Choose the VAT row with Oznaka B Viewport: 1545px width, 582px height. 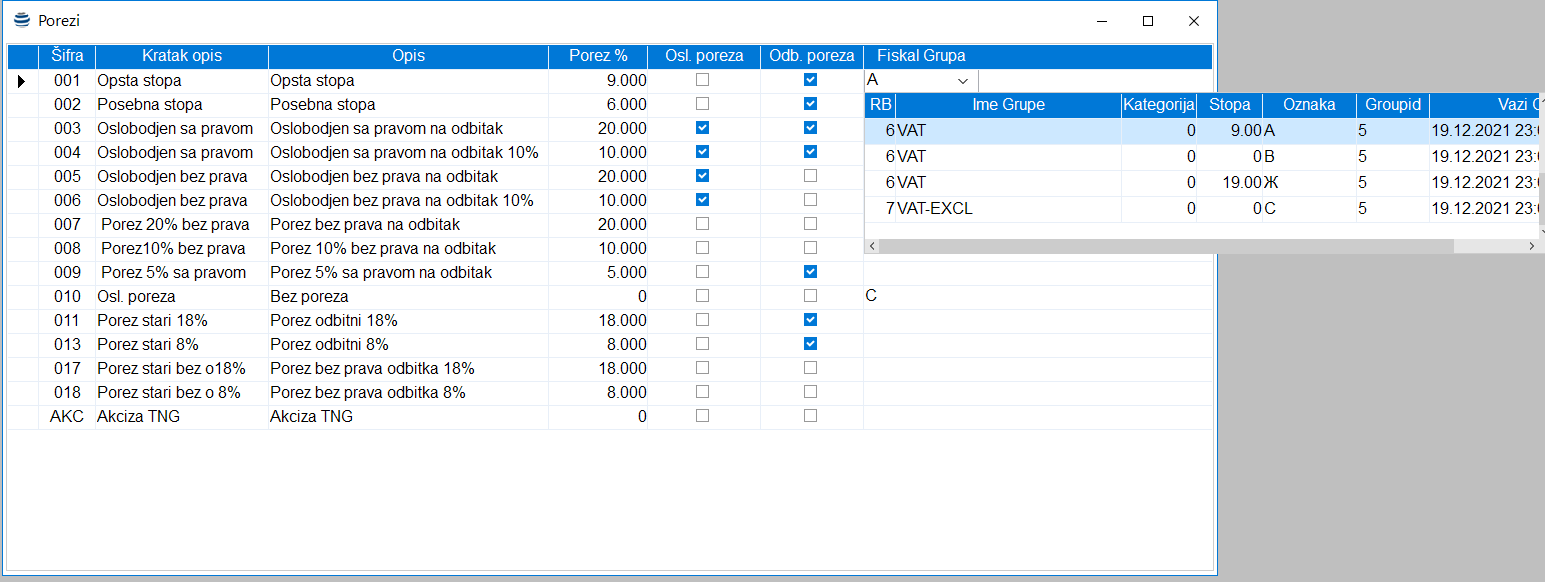tap(1008, 157)
